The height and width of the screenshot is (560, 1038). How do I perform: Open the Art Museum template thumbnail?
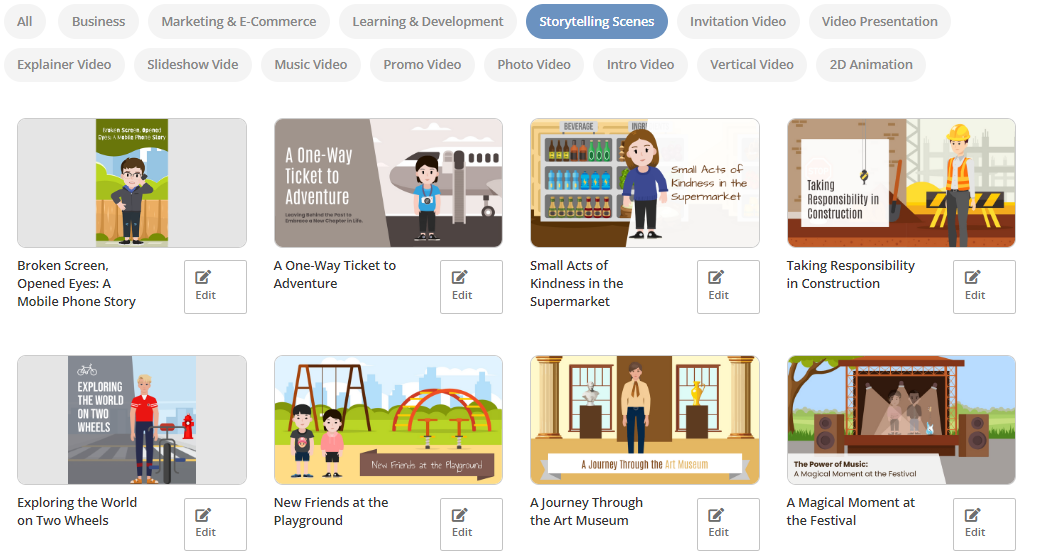(x=645, y=420)
